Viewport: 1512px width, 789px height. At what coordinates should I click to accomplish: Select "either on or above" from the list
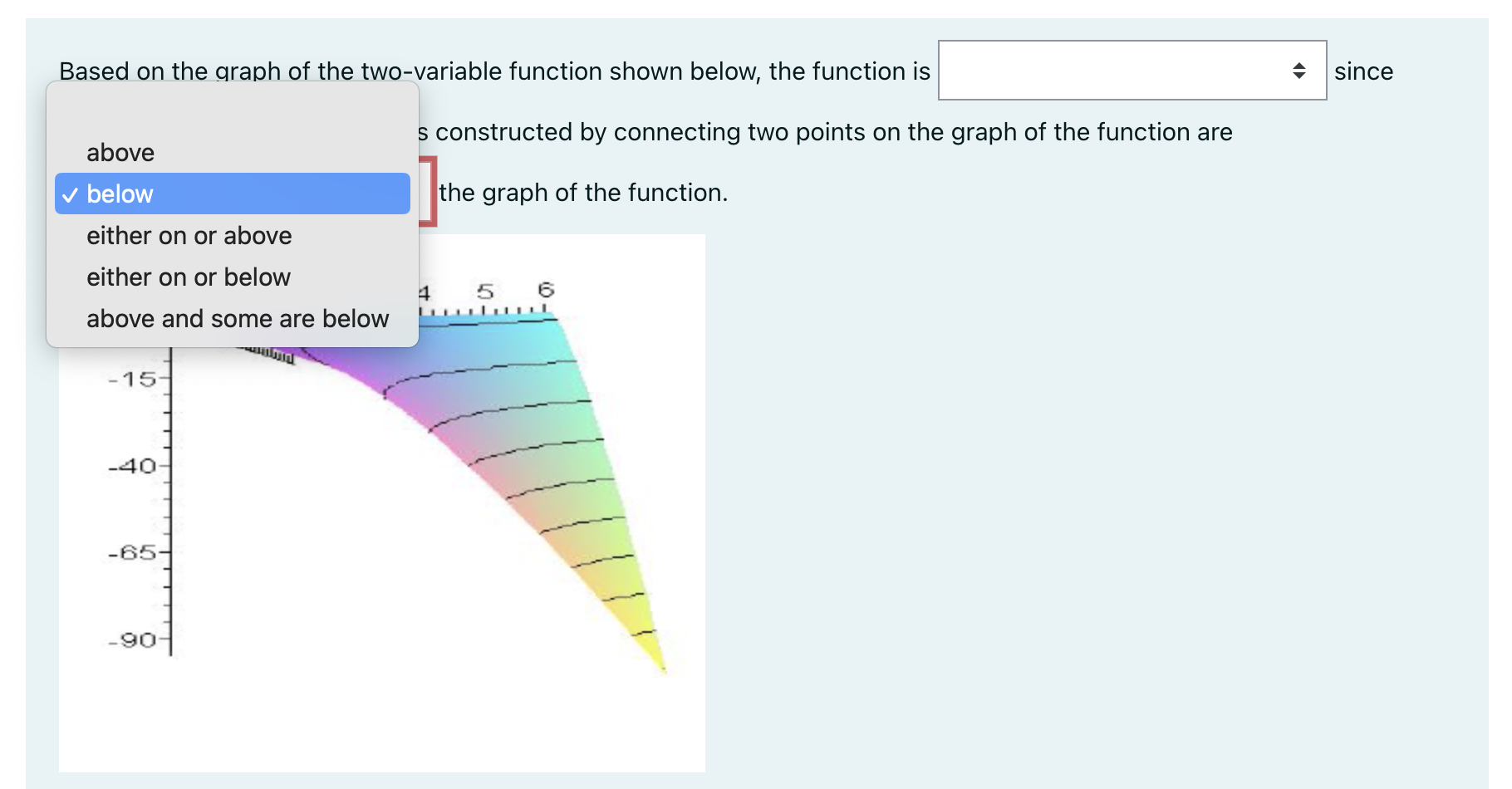(189, 235)
